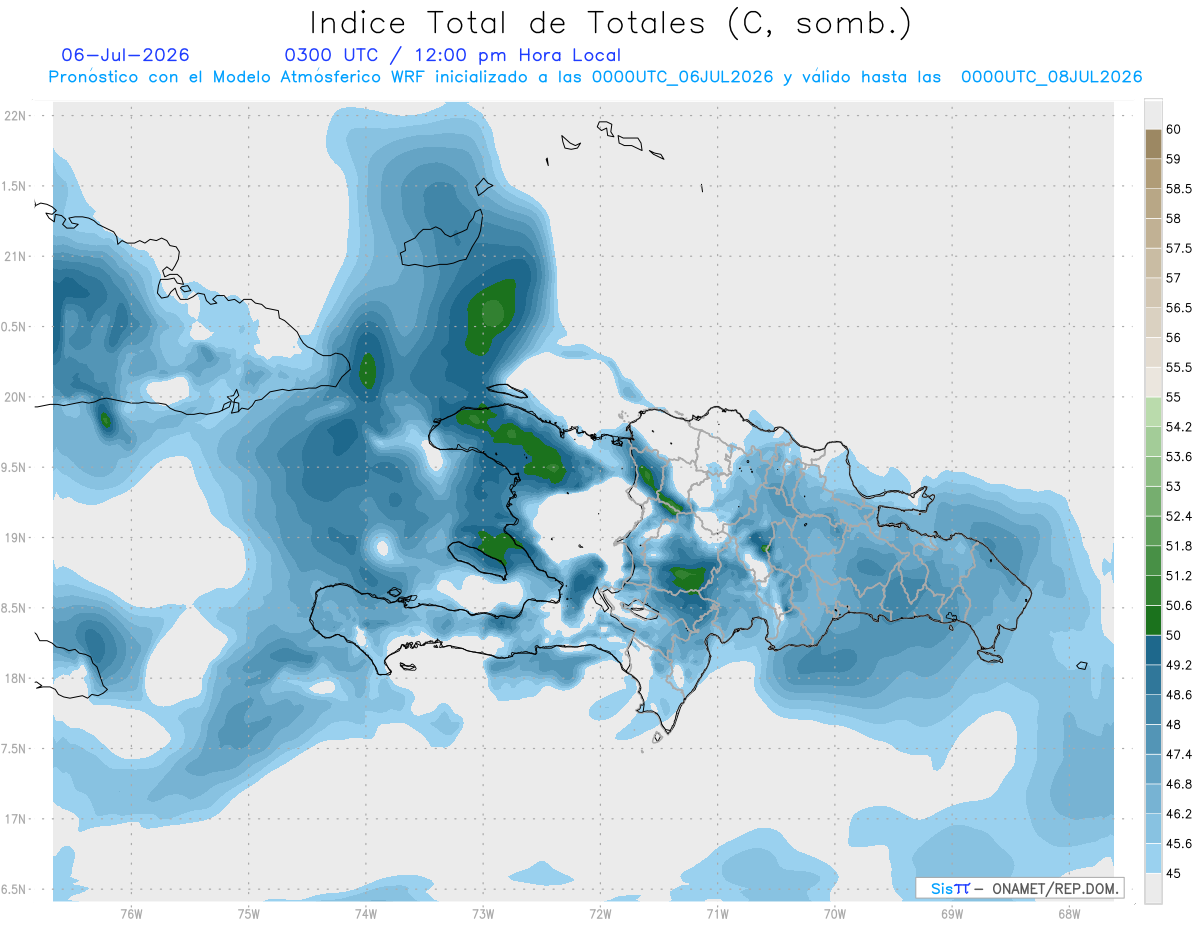Click the '7.5N' latitude label
Image resolution: width=1200 pixels, height=927 pixels.
13,749
